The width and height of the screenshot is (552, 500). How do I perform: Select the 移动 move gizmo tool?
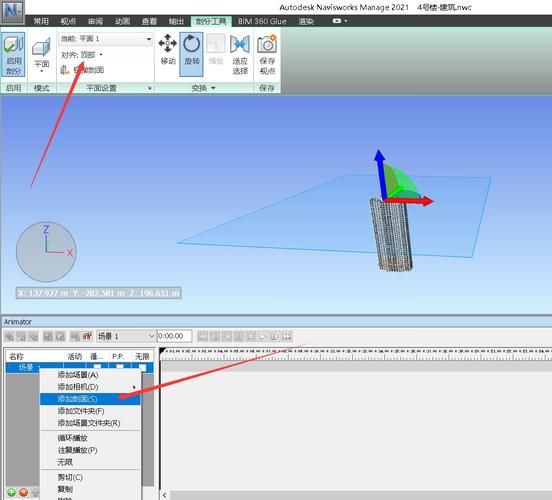pos(168,50)
